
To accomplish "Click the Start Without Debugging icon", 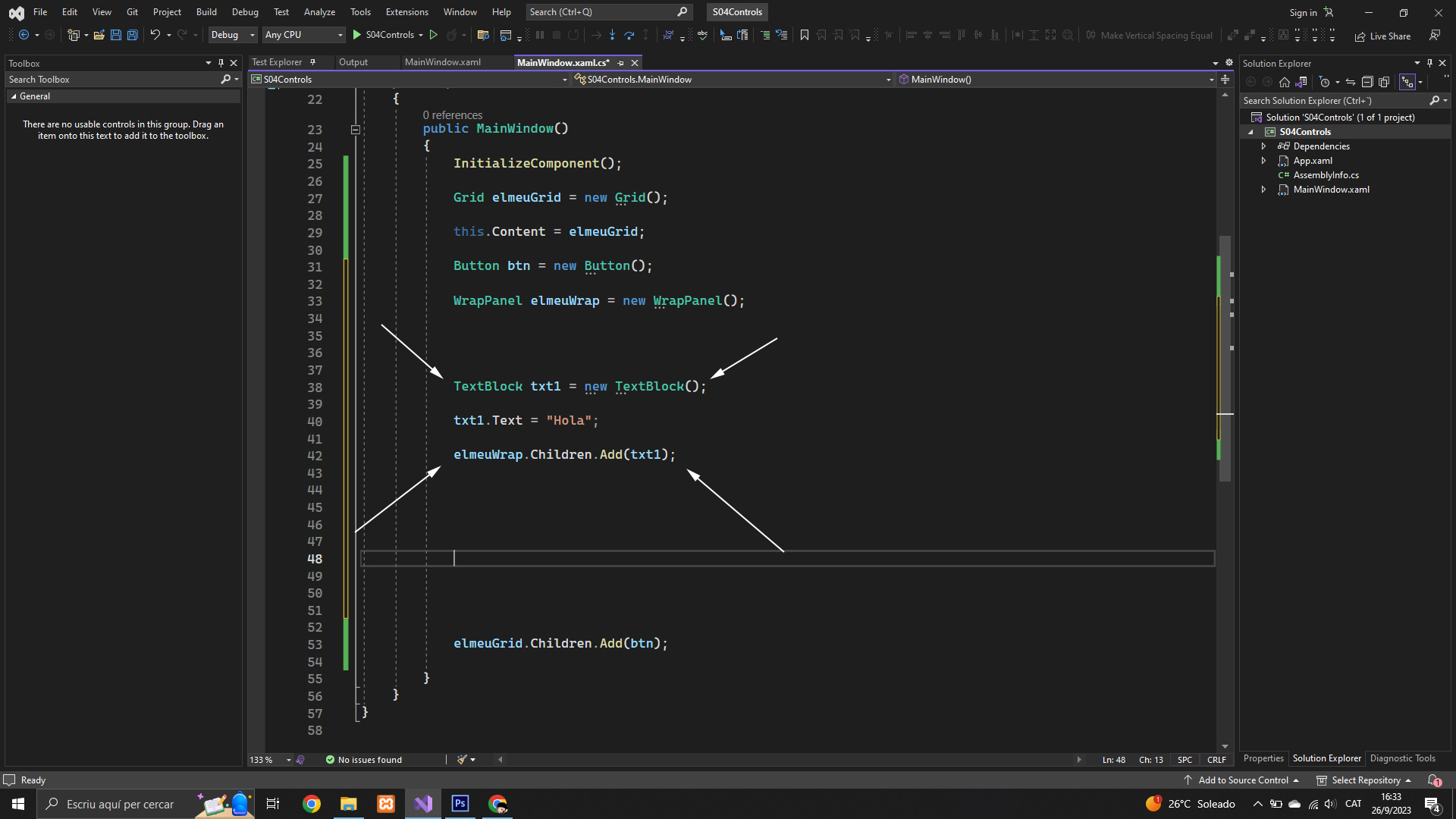I will [x=434, y=35].
